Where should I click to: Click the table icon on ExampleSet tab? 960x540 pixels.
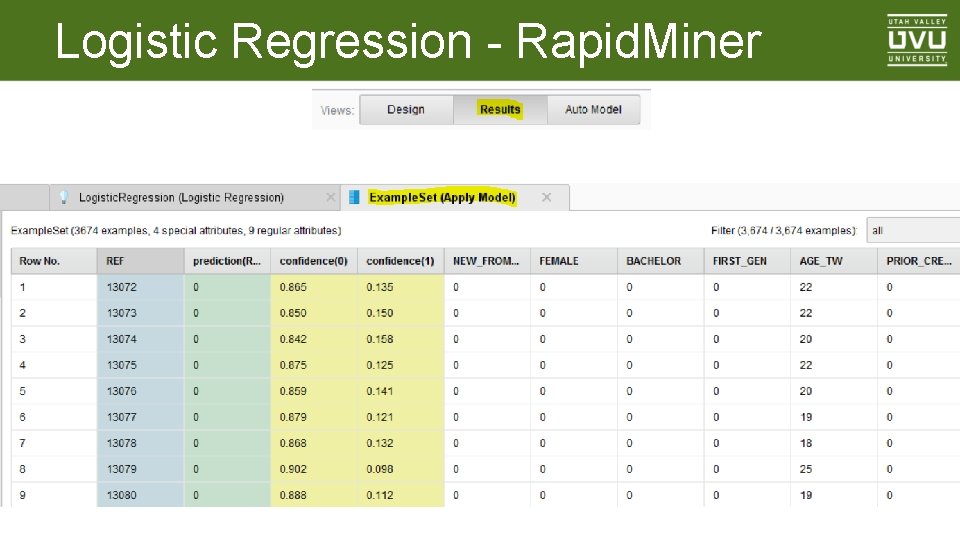(x=354, y=197)
